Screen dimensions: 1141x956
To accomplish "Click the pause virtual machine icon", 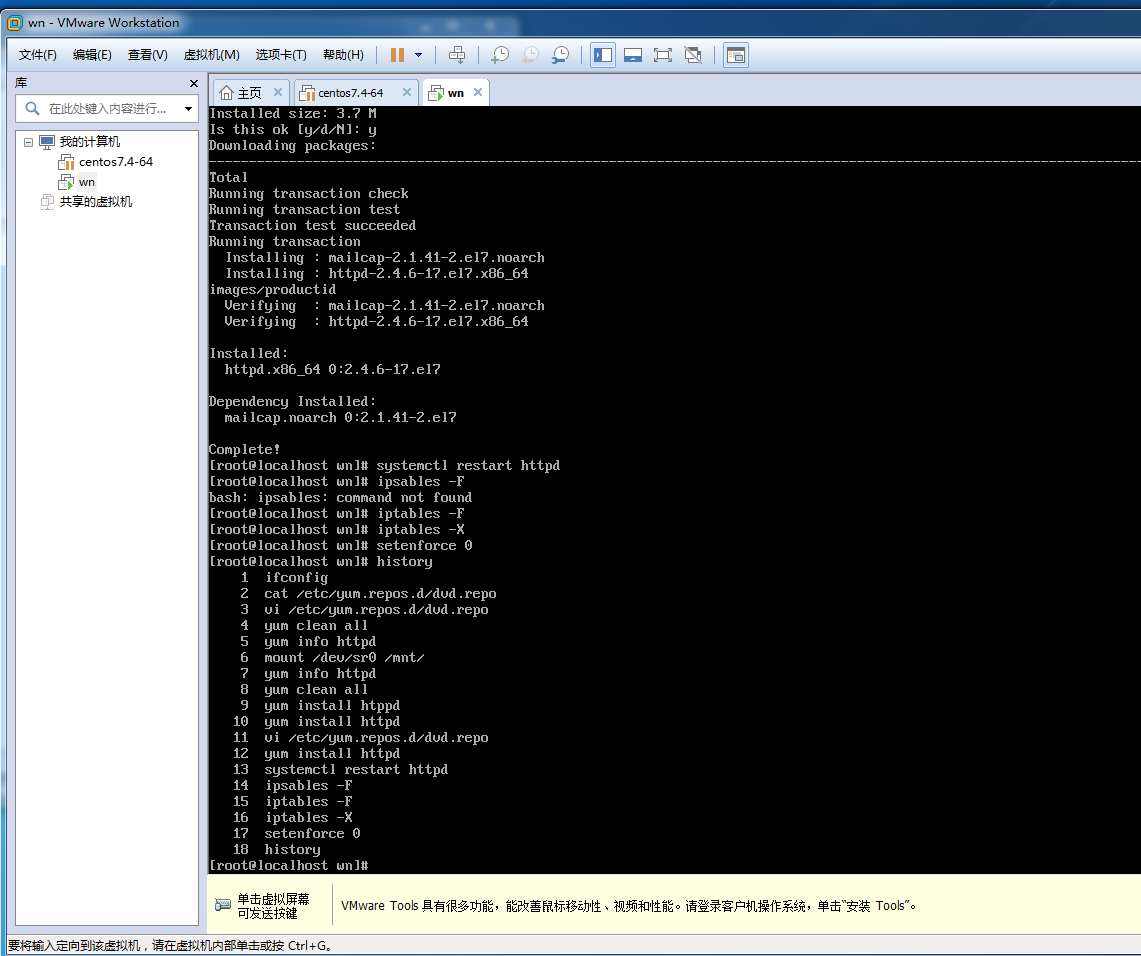I will [x=398, y=55].
